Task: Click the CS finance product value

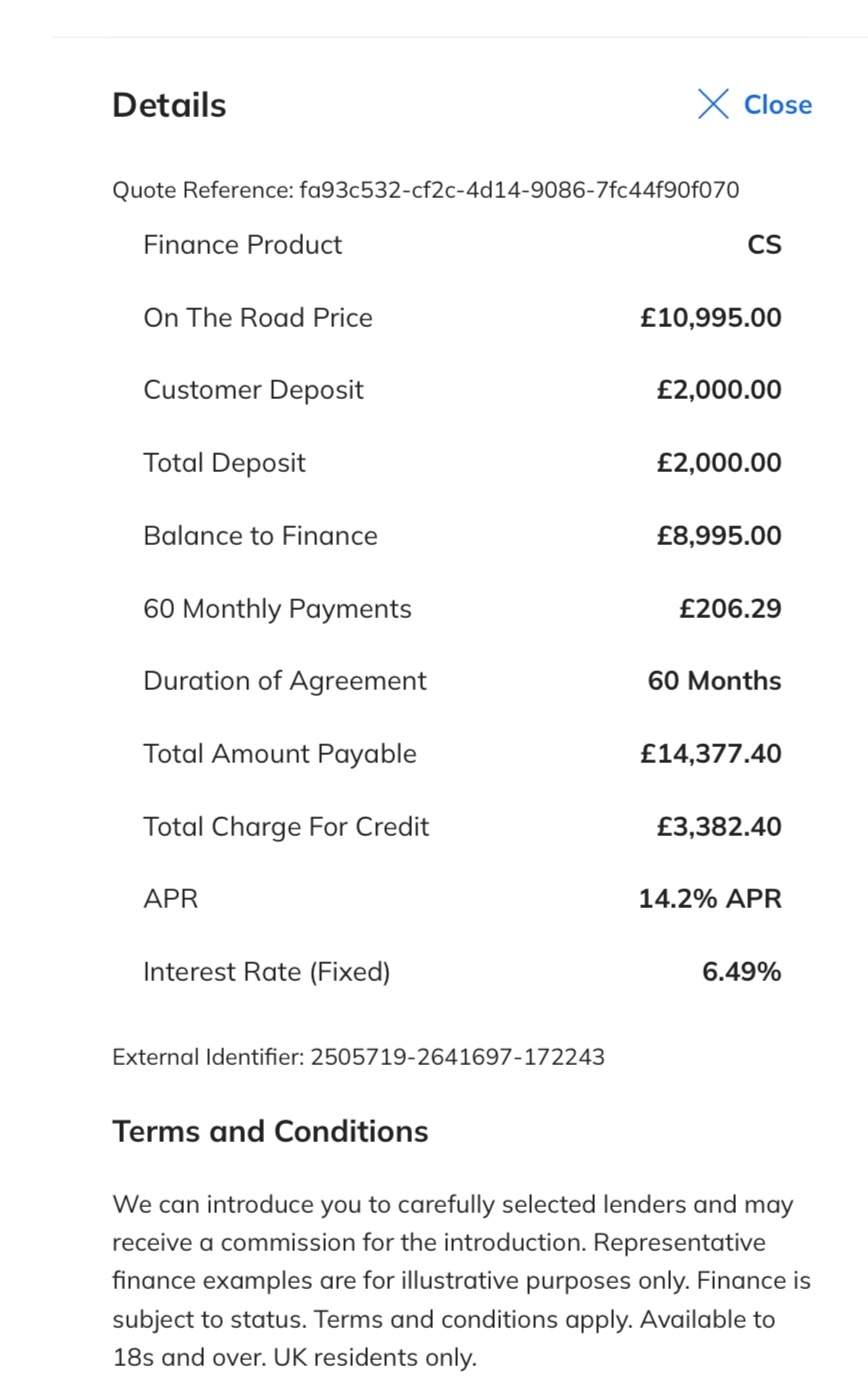Action: 764,245
